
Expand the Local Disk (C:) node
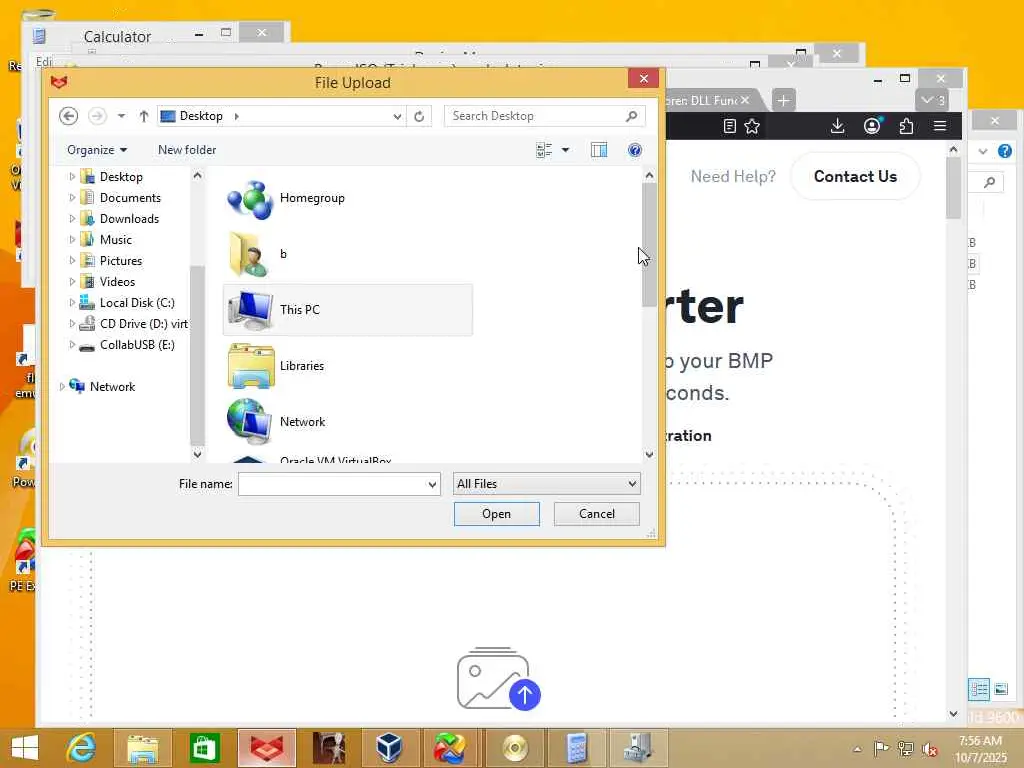(x=72, y=303)
